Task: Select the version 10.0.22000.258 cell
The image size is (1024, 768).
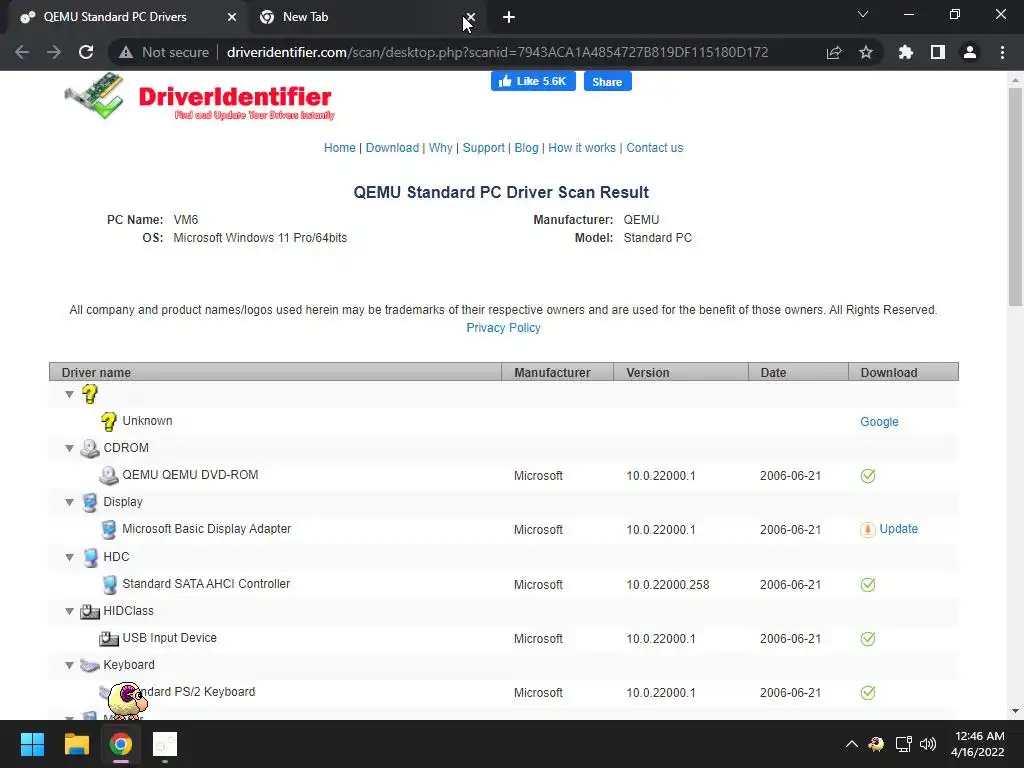Action: pos(667,584)
